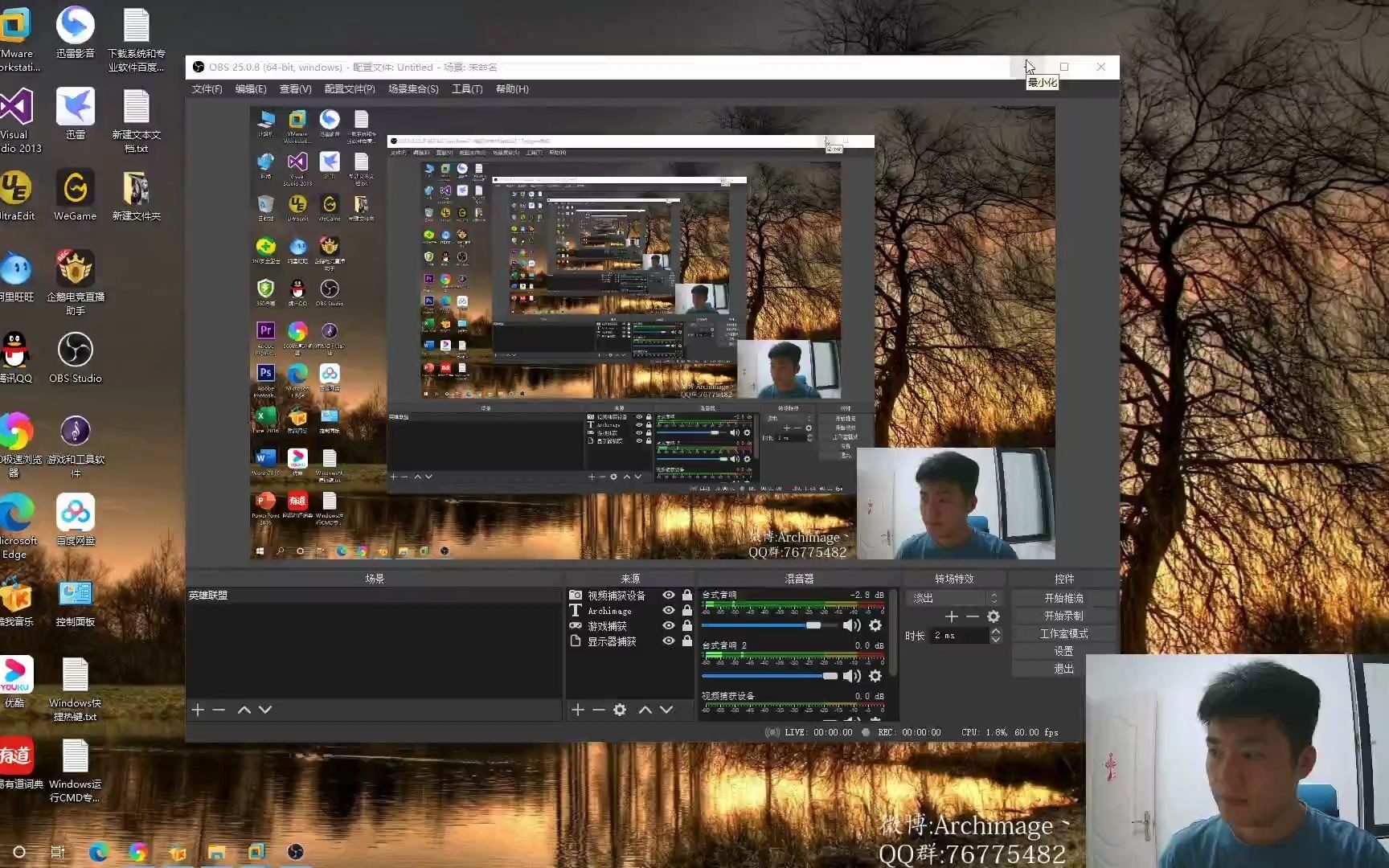Select the 显示器捕获 source row
The width and height of the screenshot is (1389, 868).
630,641
